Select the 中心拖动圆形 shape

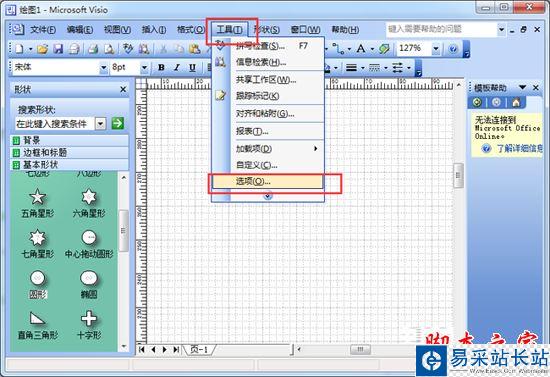point(89,244)
